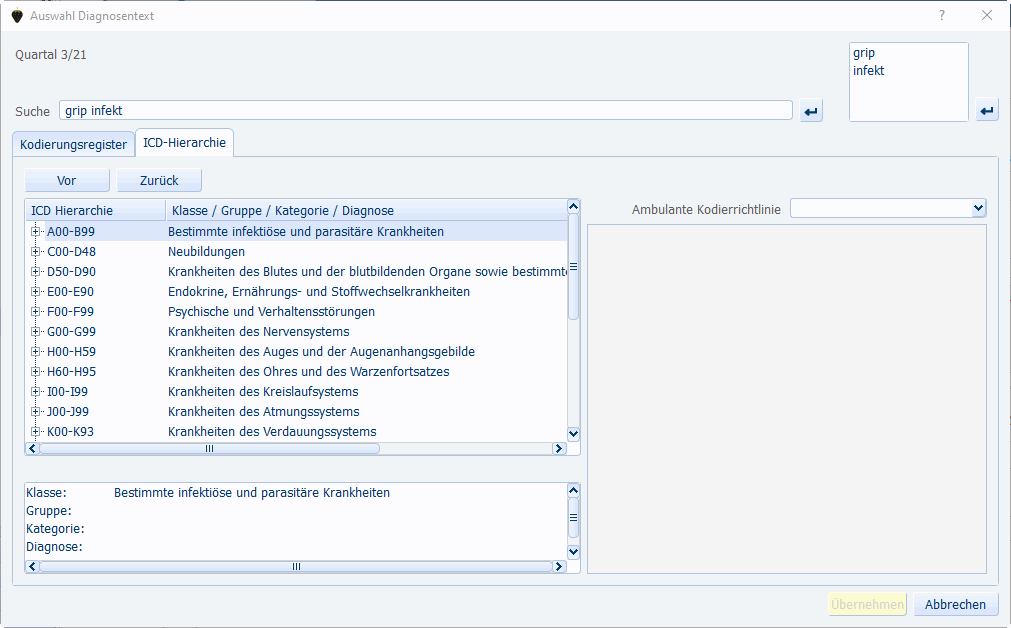The height and width of the screenshot is (628, 1011).
Task: Expand the A00-B99 tree node
Action: (x=35, y=231)
